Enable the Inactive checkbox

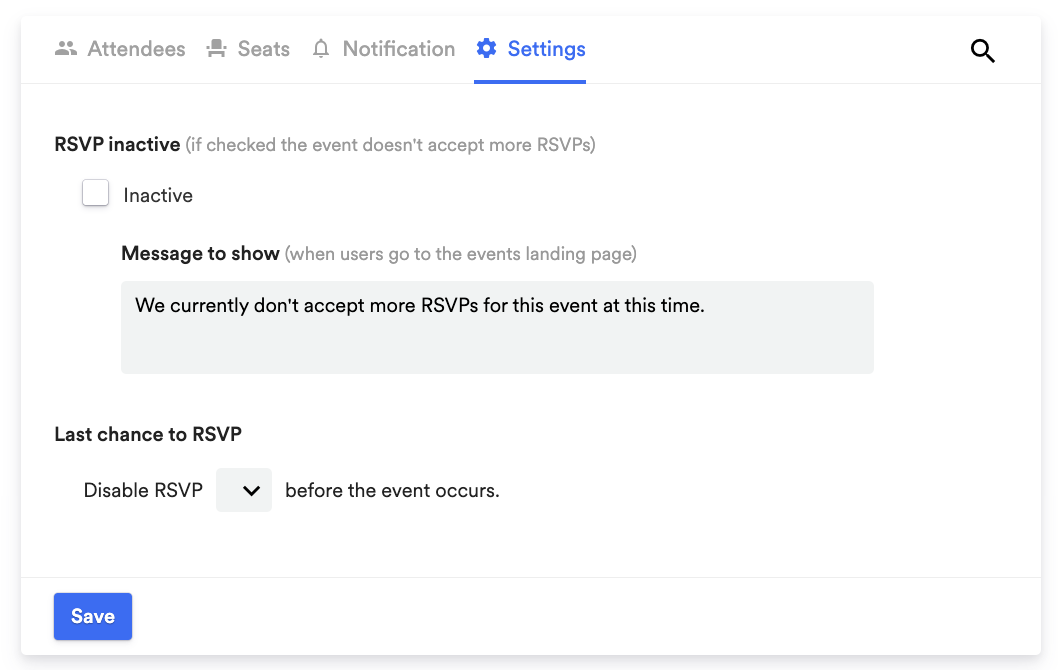tap(96, 193)
